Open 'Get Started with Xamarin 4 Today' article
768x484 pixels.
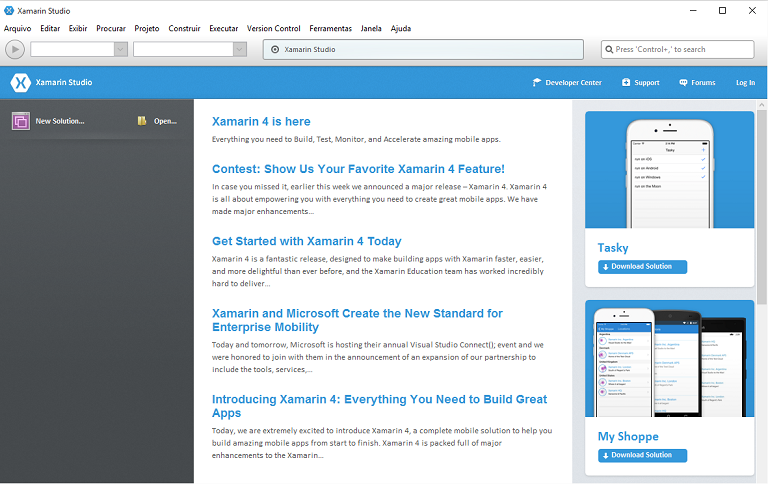pos(307,241)
